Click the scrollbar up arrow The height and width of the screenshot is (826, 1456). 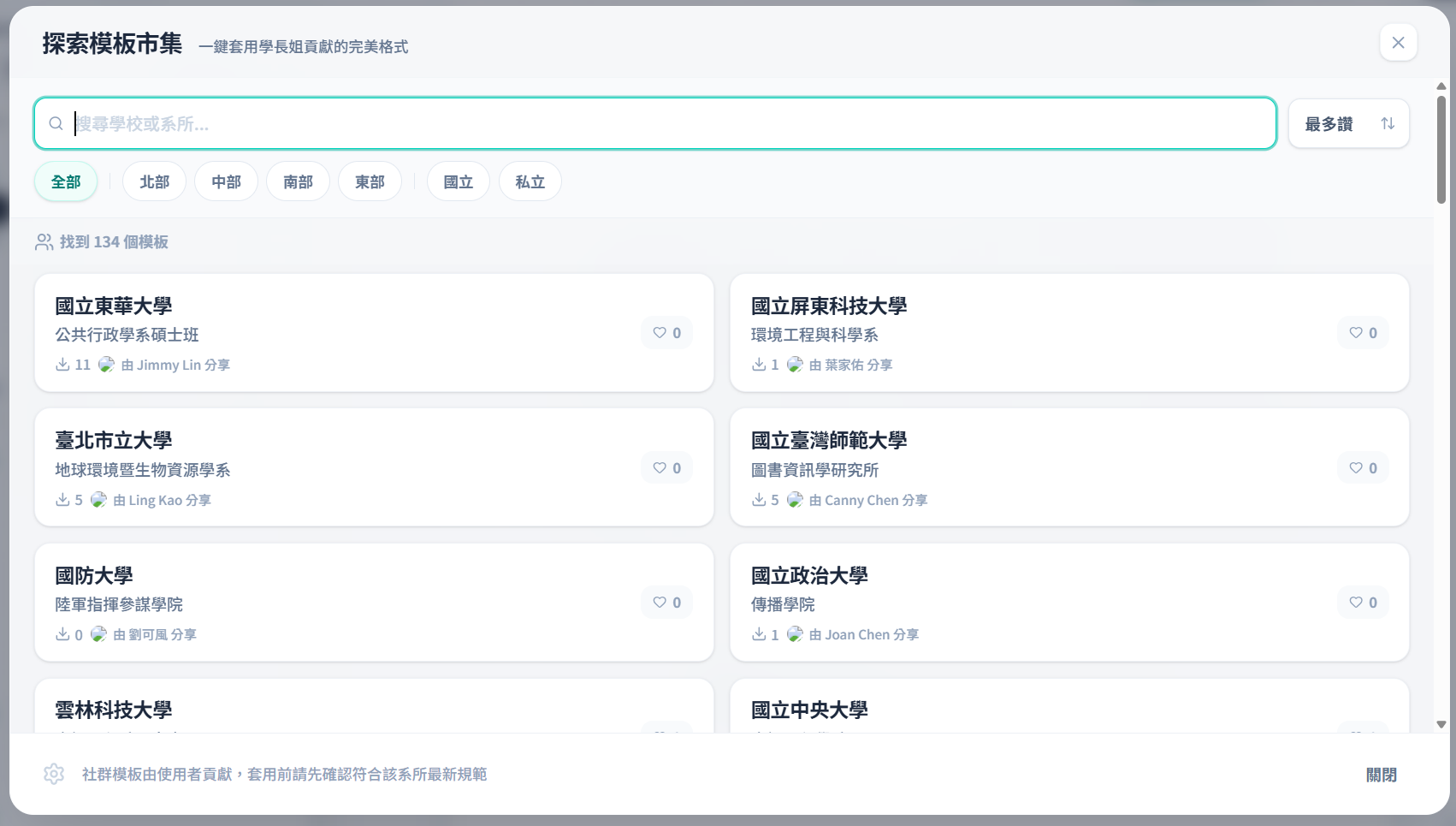1441,86
